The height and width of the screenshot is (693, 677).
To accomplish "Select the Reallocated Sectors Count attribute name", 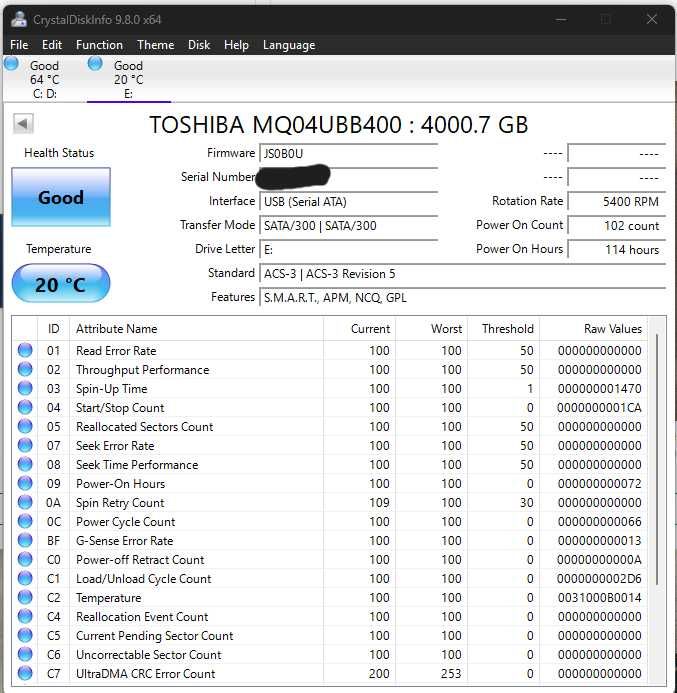I will 145,427.
